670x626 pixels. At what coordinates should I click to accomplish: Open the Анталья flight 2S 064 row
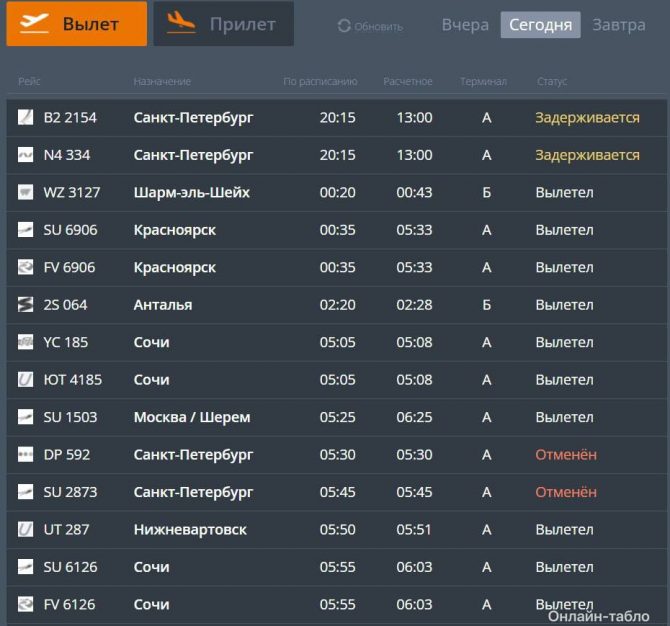(163, 305)
